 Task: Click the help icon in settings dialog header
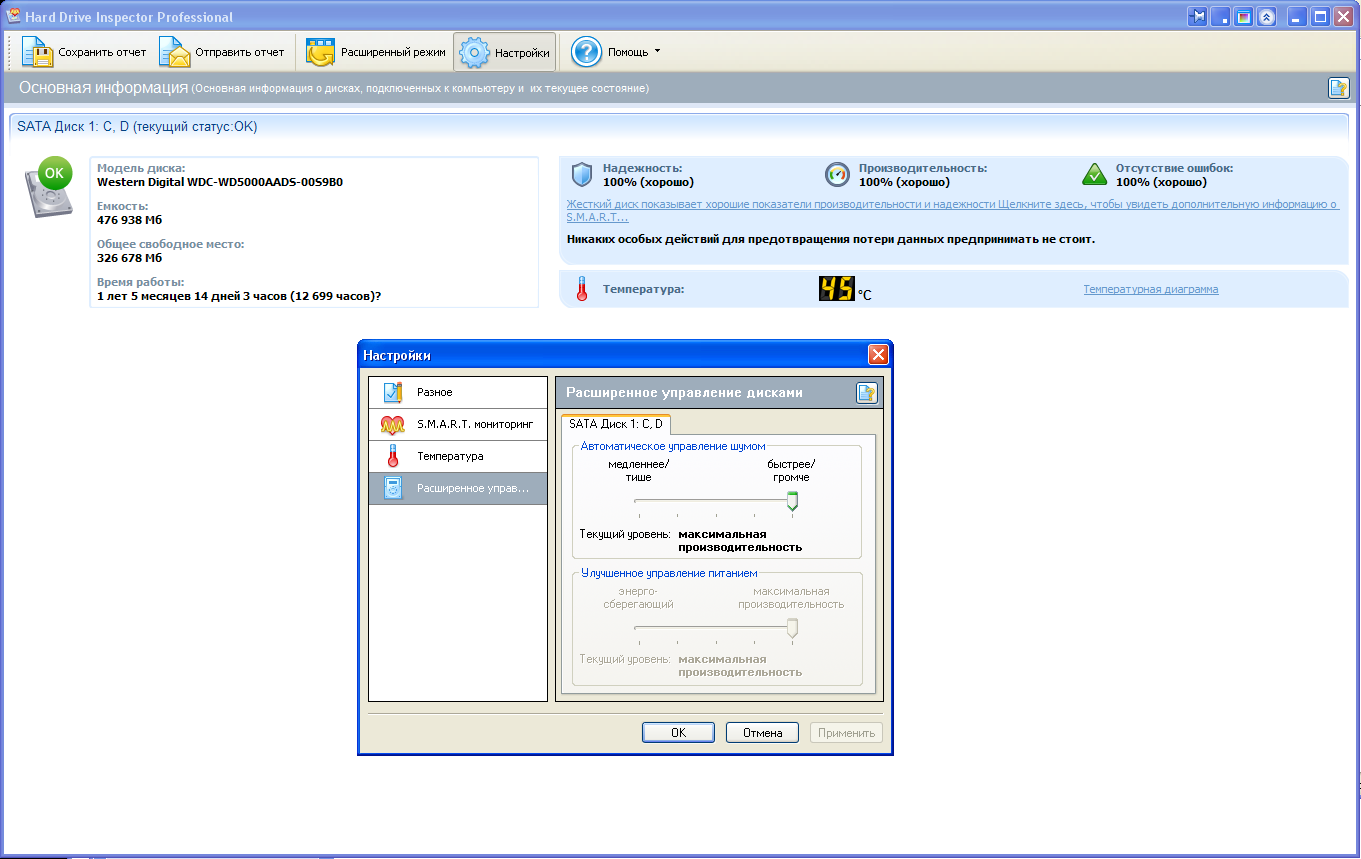(866, 393)
